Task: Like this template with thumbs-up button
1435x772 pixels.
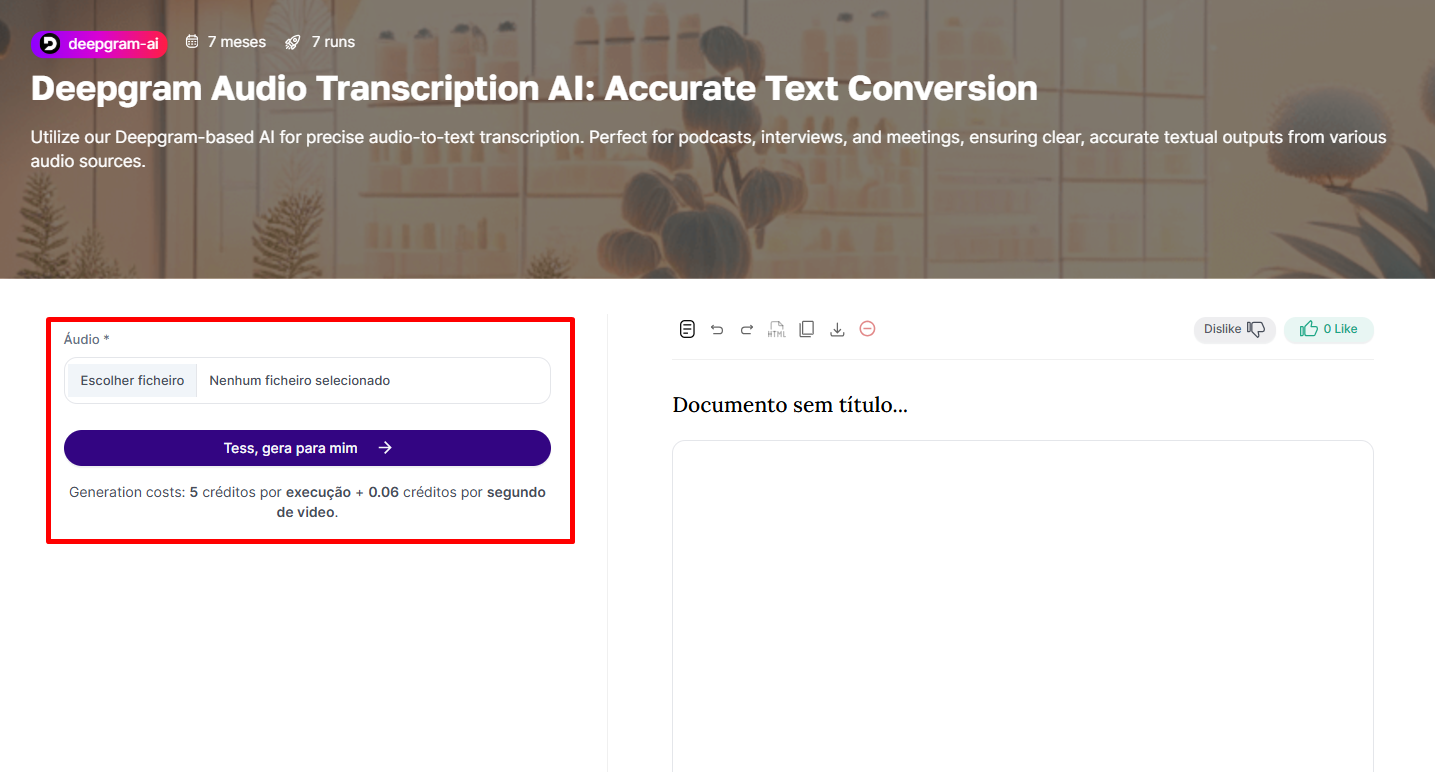Action: [x=1328, y=330]
